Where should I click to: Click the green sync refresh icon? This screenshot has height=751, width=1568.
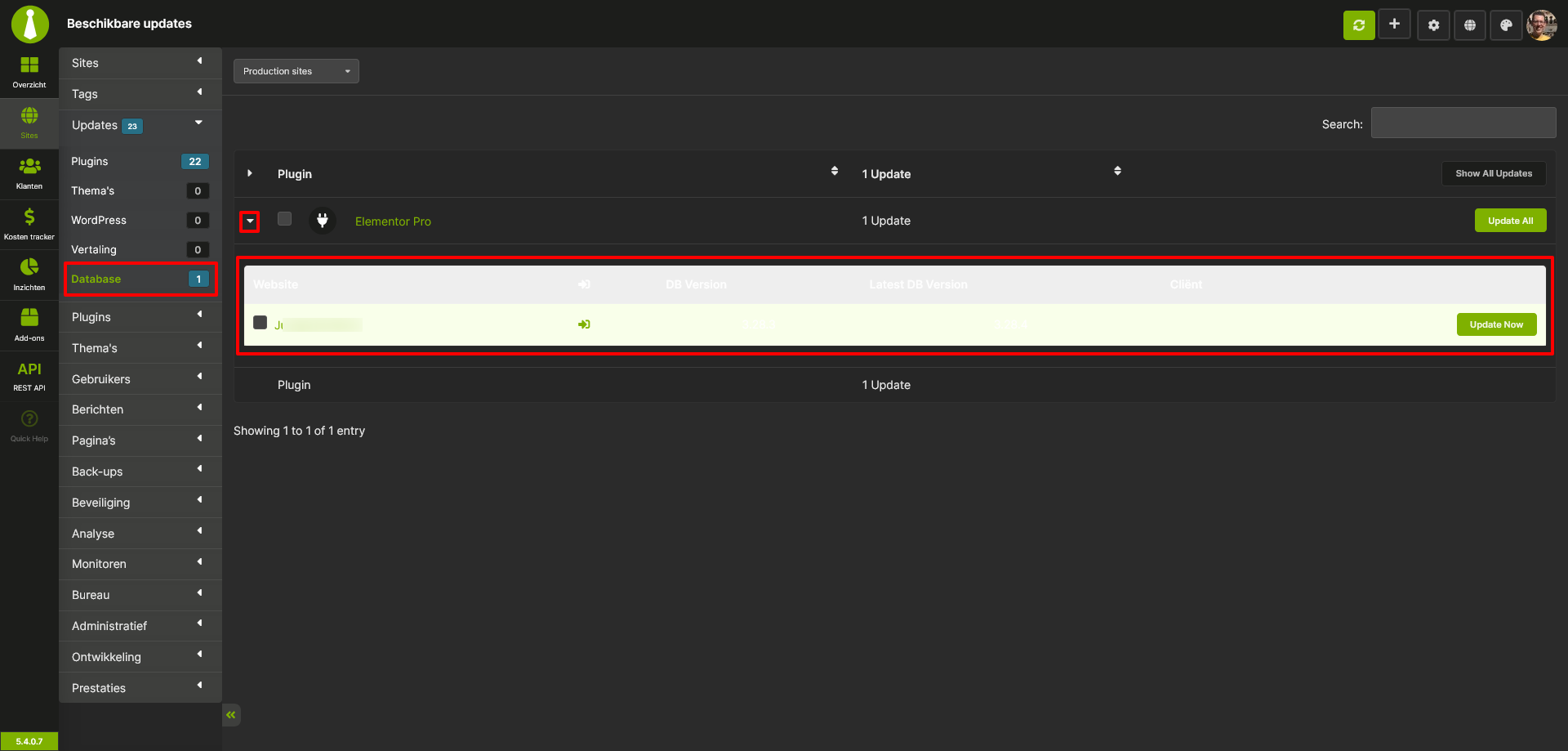pyautogui.click(x=1359, y=25)
